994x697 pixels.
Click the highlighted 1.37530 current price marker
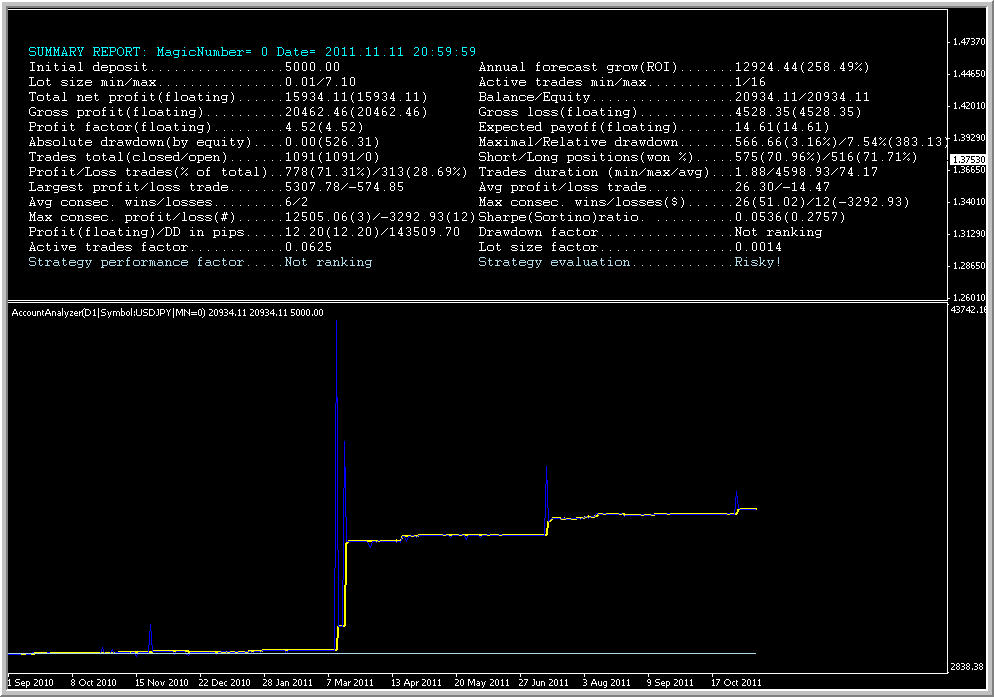click(x=968, y=160)
